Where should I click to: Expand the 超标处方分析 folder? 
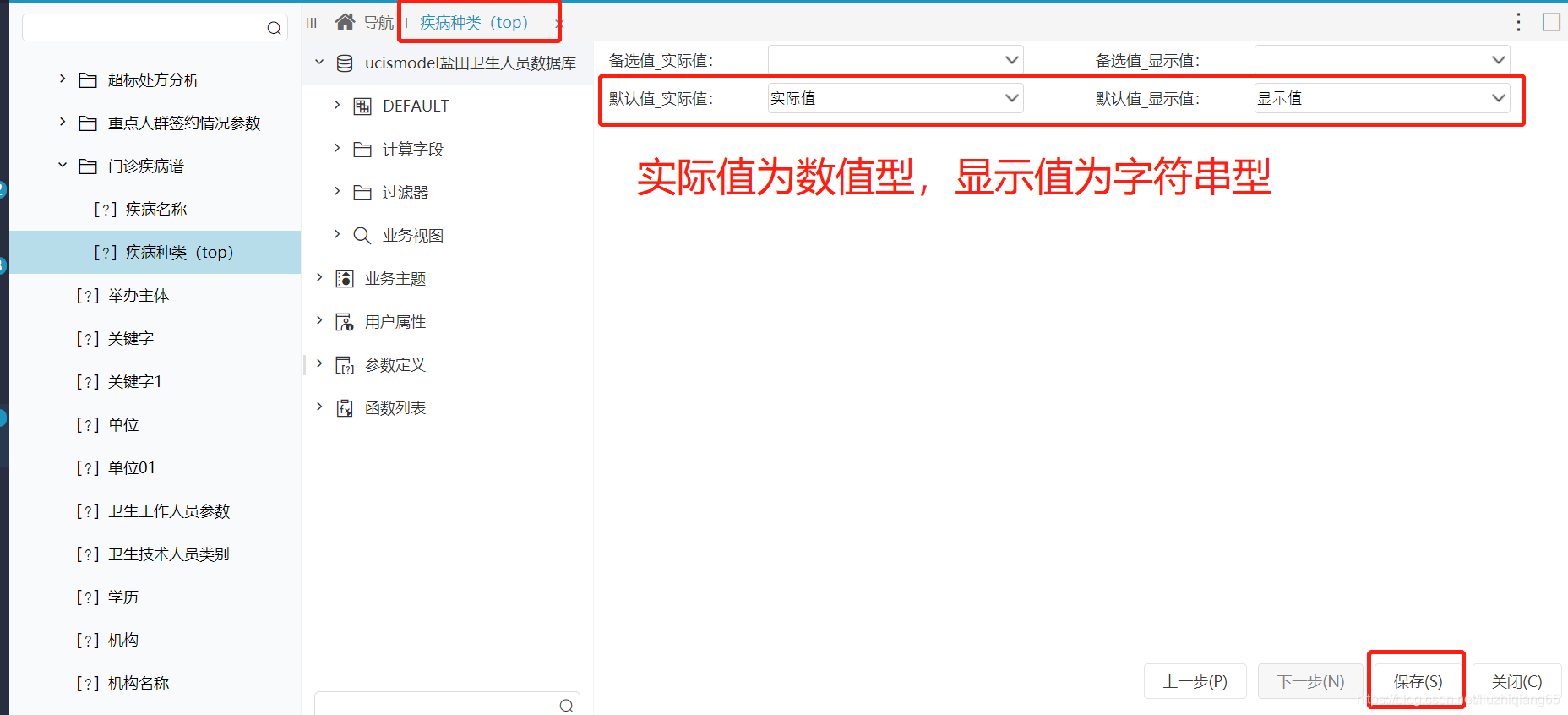click(63, 79)
